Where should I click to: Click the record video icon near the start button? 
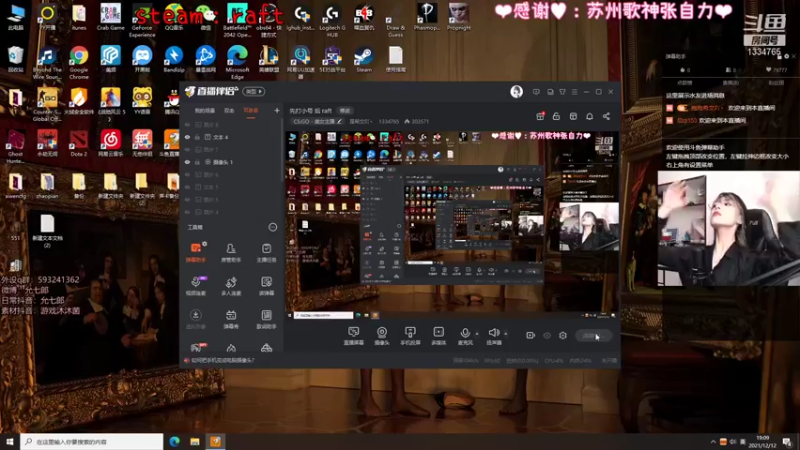click(530, 335)
